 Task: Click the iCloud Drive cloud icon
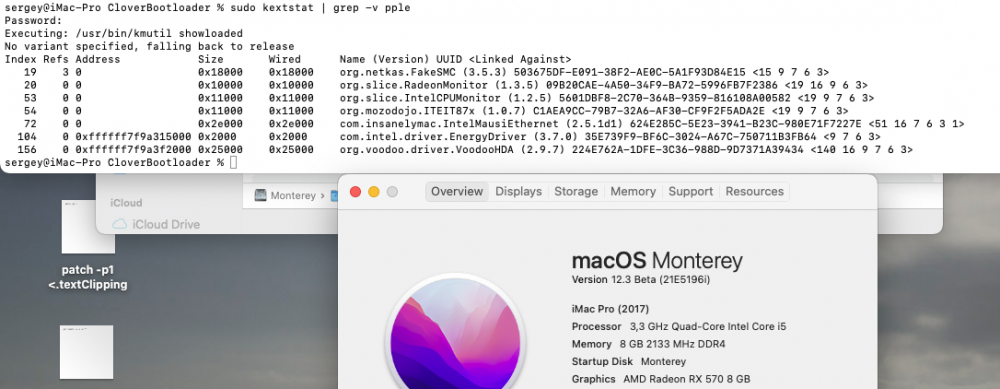point(119,224)
